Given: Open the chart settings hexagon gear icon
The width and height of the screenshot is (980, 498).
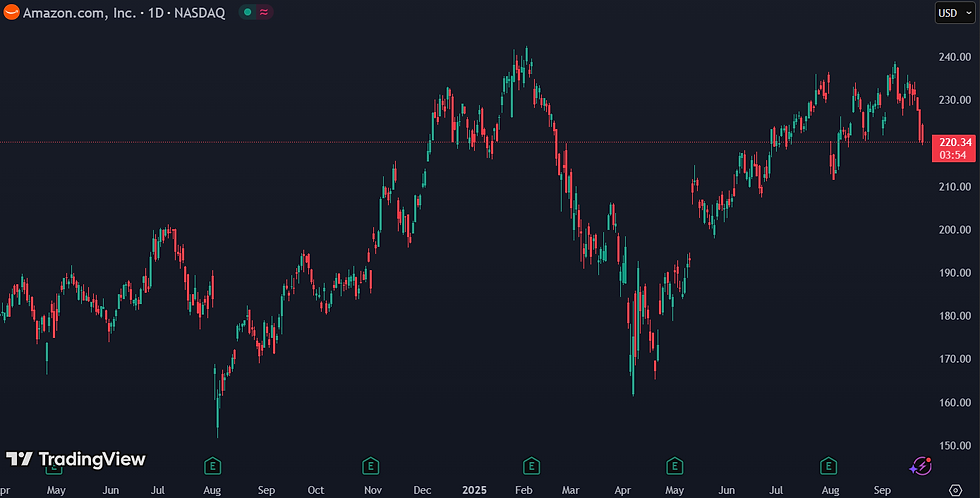Looking at the screenshot, I should (x=955, y=490).
